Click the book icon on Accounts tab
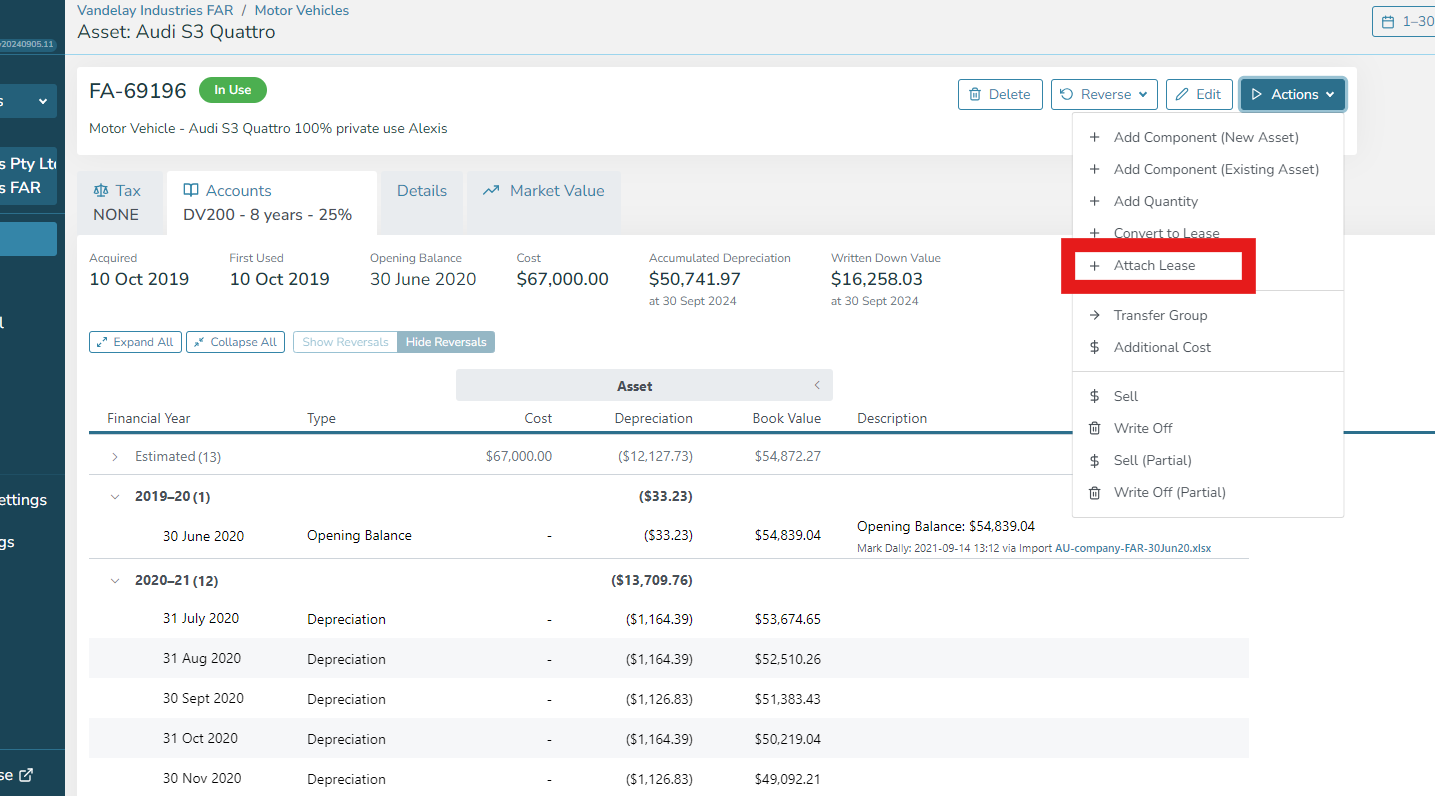Image resolution: width=1435 pixels, height=796 pixels. 191,190
